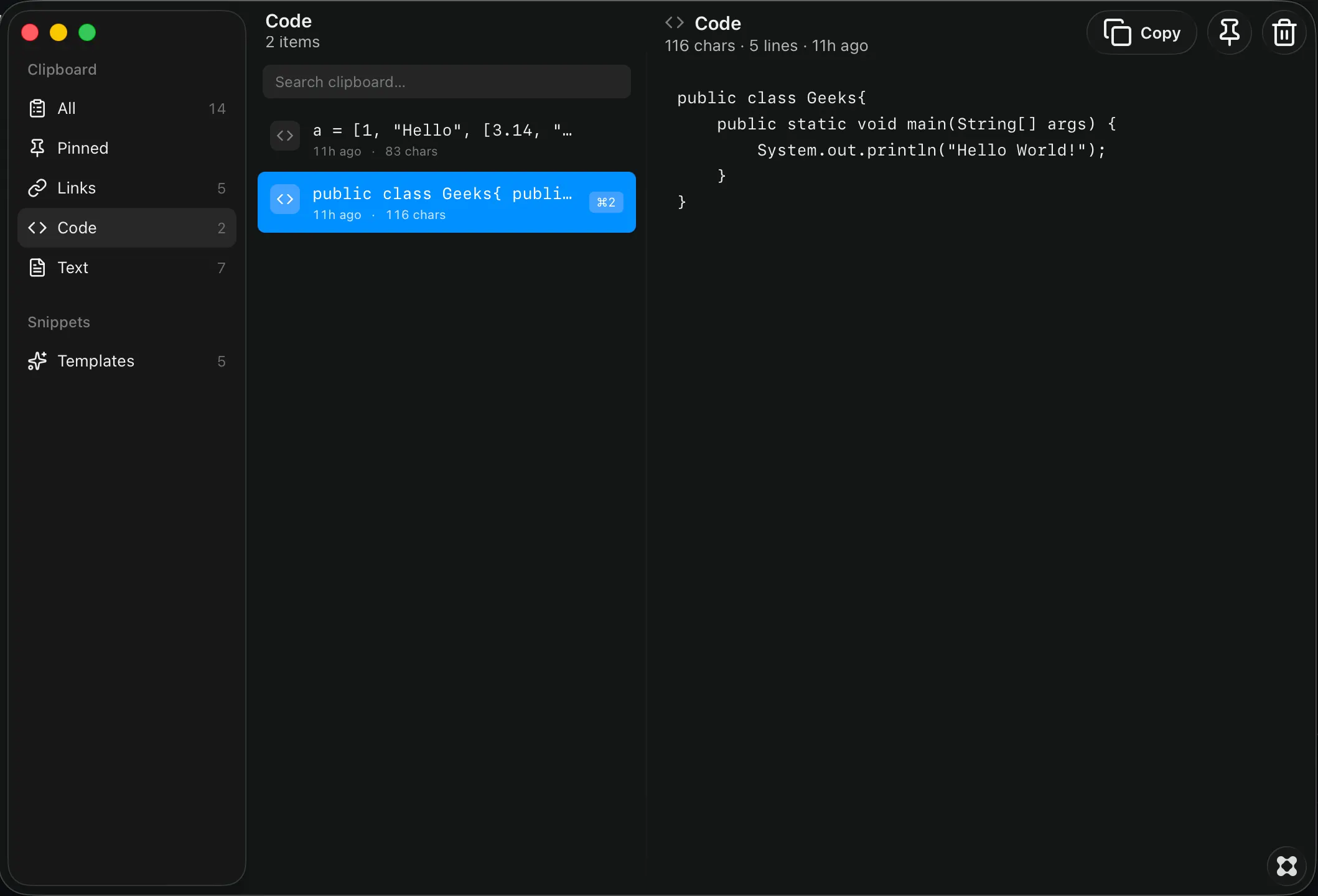Close the window with red button
1318x896 pixels.
coord(30,32)
